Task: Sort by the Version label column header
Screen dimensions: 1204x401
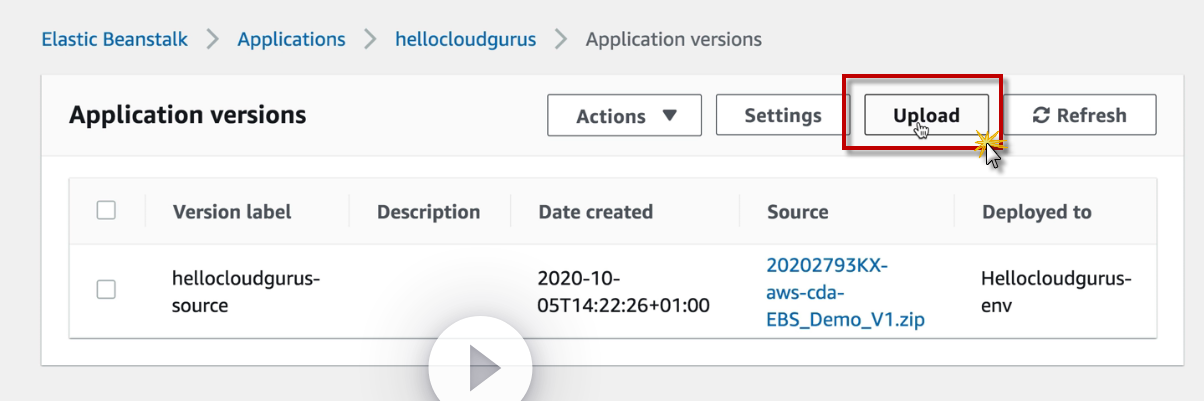Action: tap(232, 212)
